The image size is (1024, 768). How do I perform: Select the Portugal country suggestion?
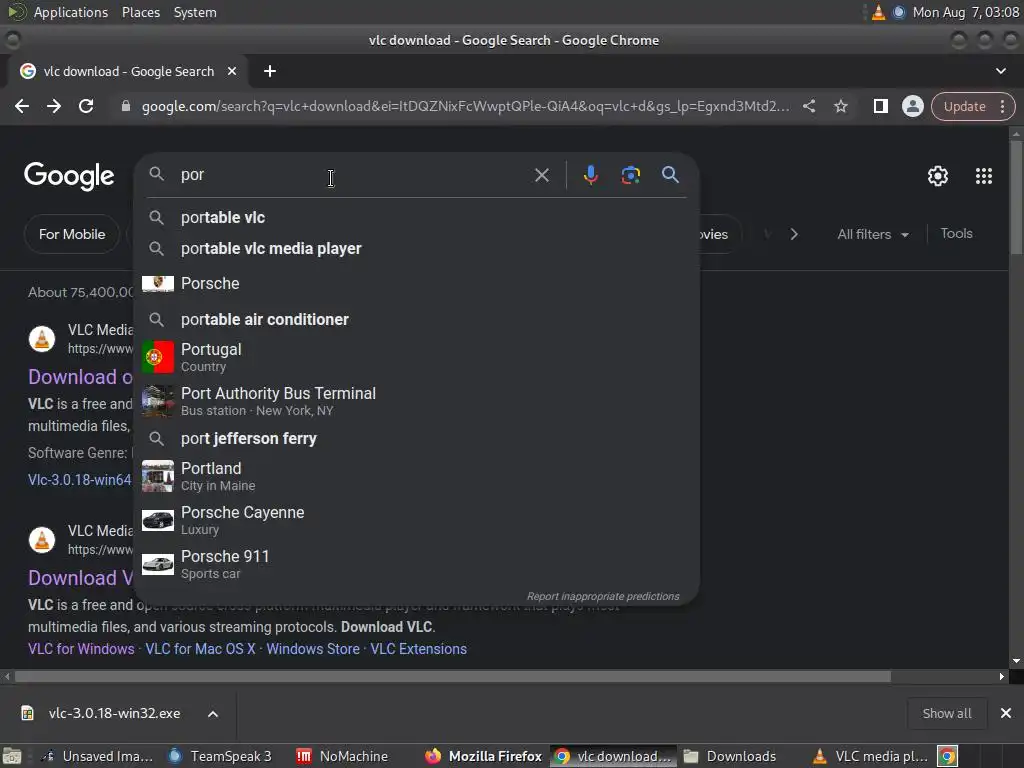[416, 357]
